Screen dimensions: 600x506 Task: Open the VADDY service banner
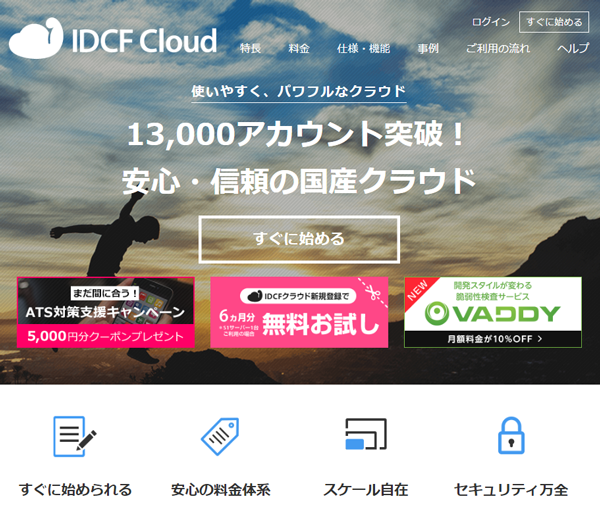click(x=493, y=312)
